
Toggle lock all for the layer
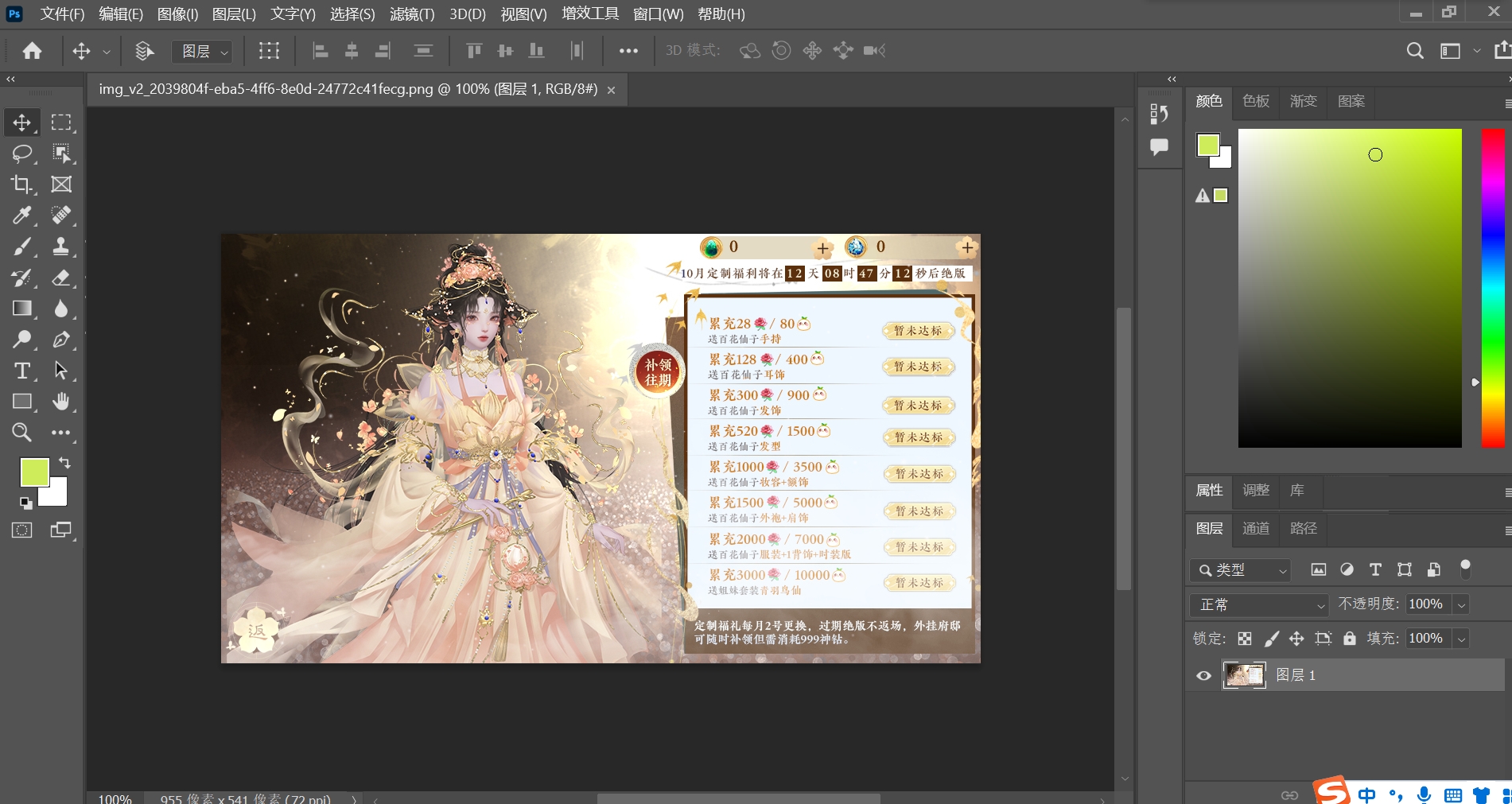(1349, 639)
